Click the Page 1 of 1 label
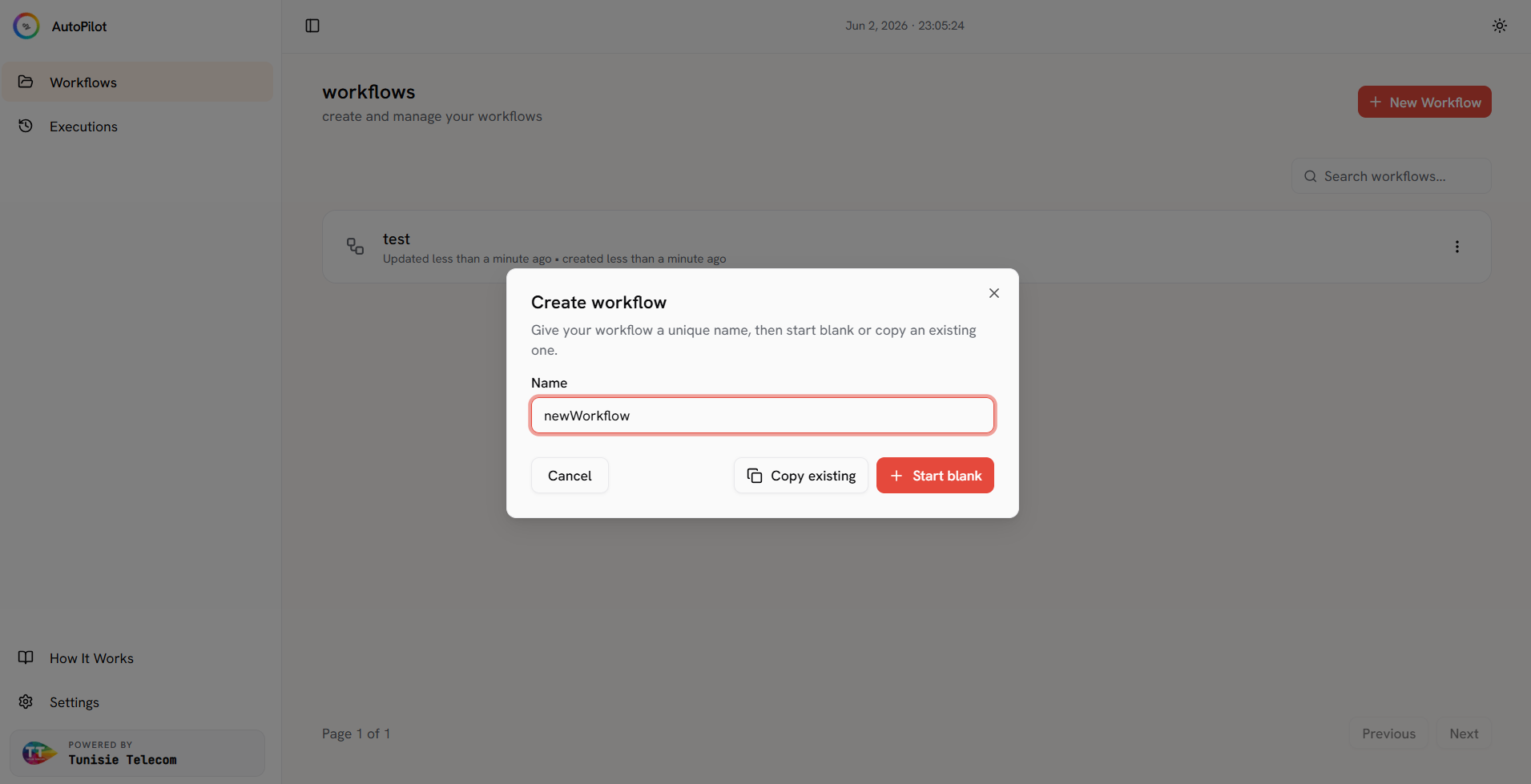The width and height of the screenshot is (1531, 784). click(356, 734)
